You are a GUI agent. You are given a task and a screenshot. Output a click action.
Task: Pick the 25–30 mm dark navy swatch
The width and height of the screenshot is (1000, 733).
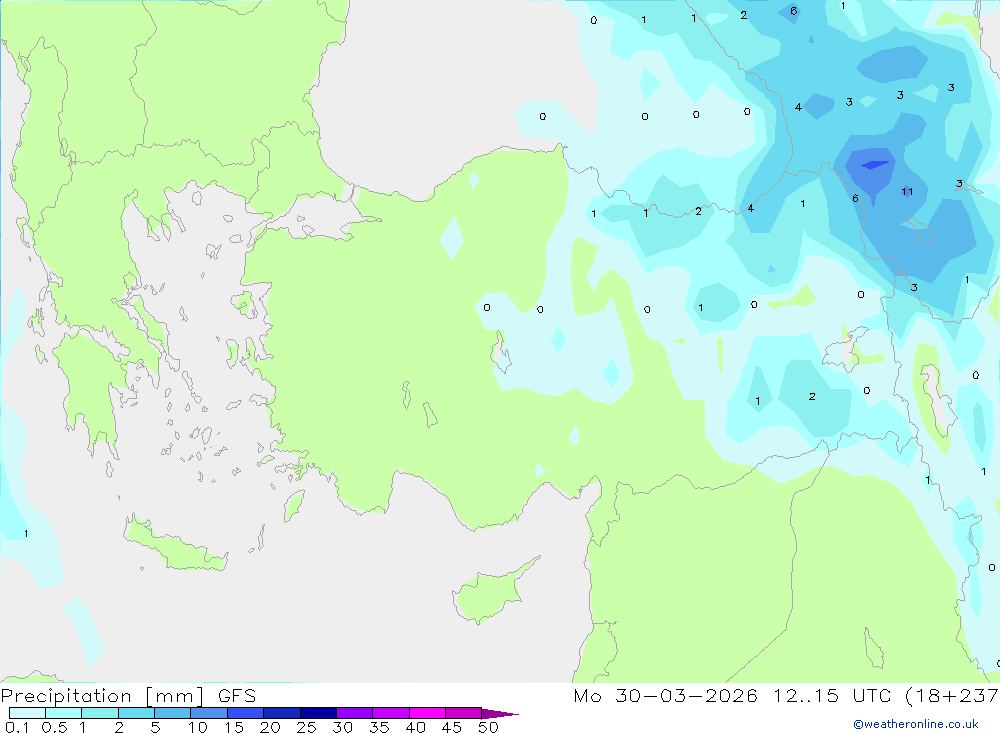318,713
